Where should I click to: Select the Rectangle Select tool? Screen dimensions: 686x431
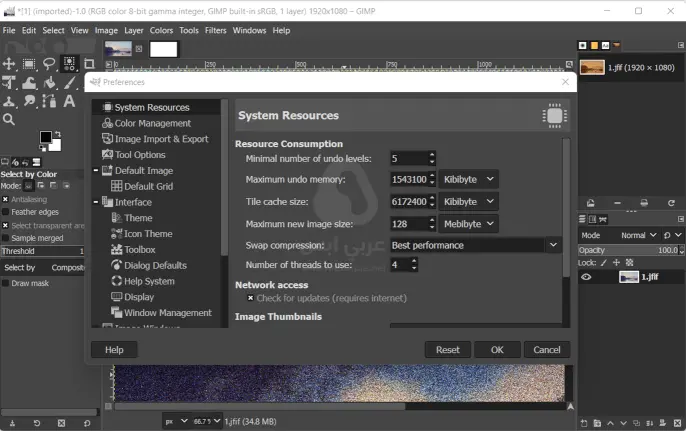click(x=29, y=64)
